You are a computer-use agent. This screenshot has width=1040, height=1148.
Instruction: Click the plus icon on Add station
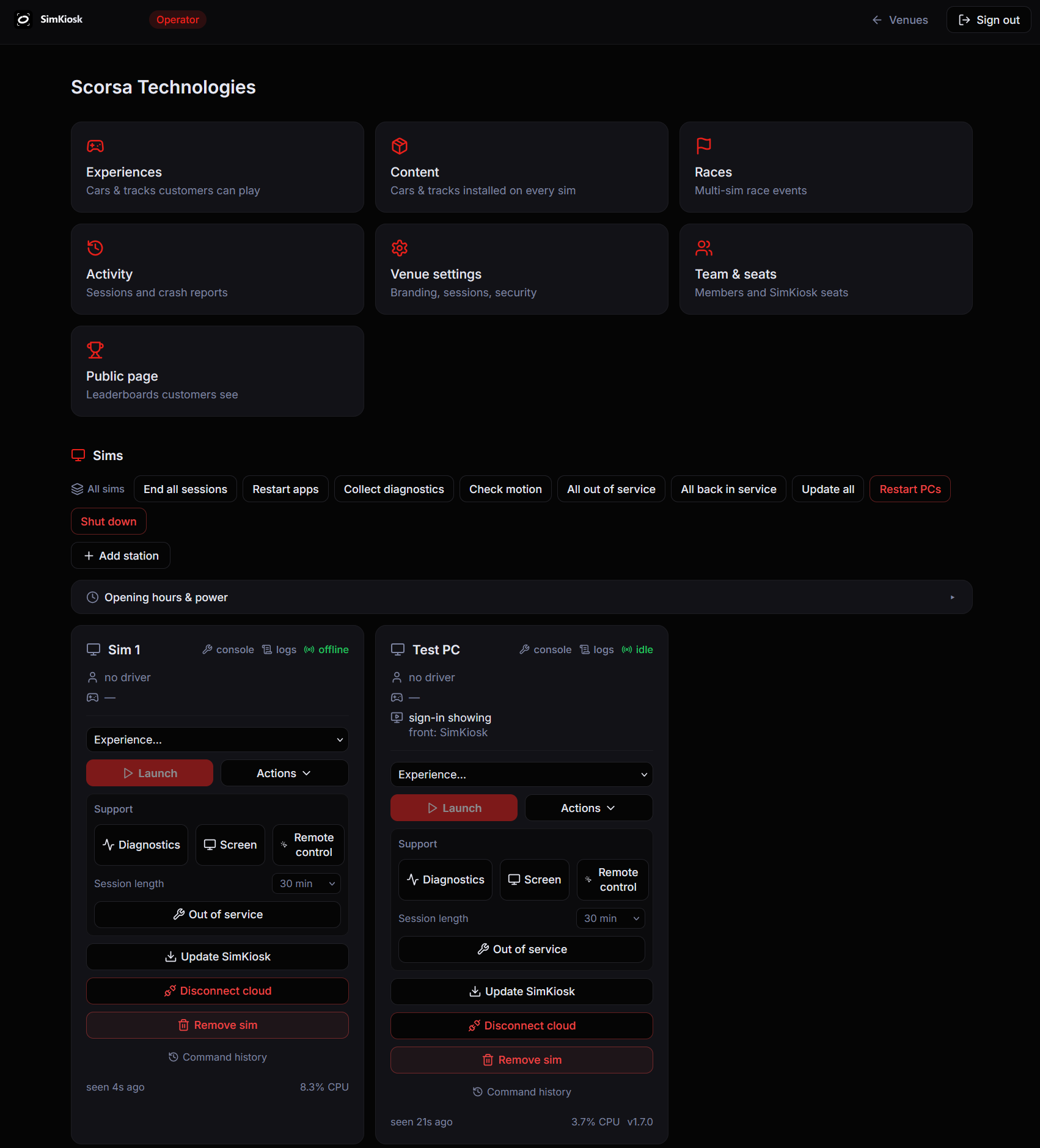89,556
